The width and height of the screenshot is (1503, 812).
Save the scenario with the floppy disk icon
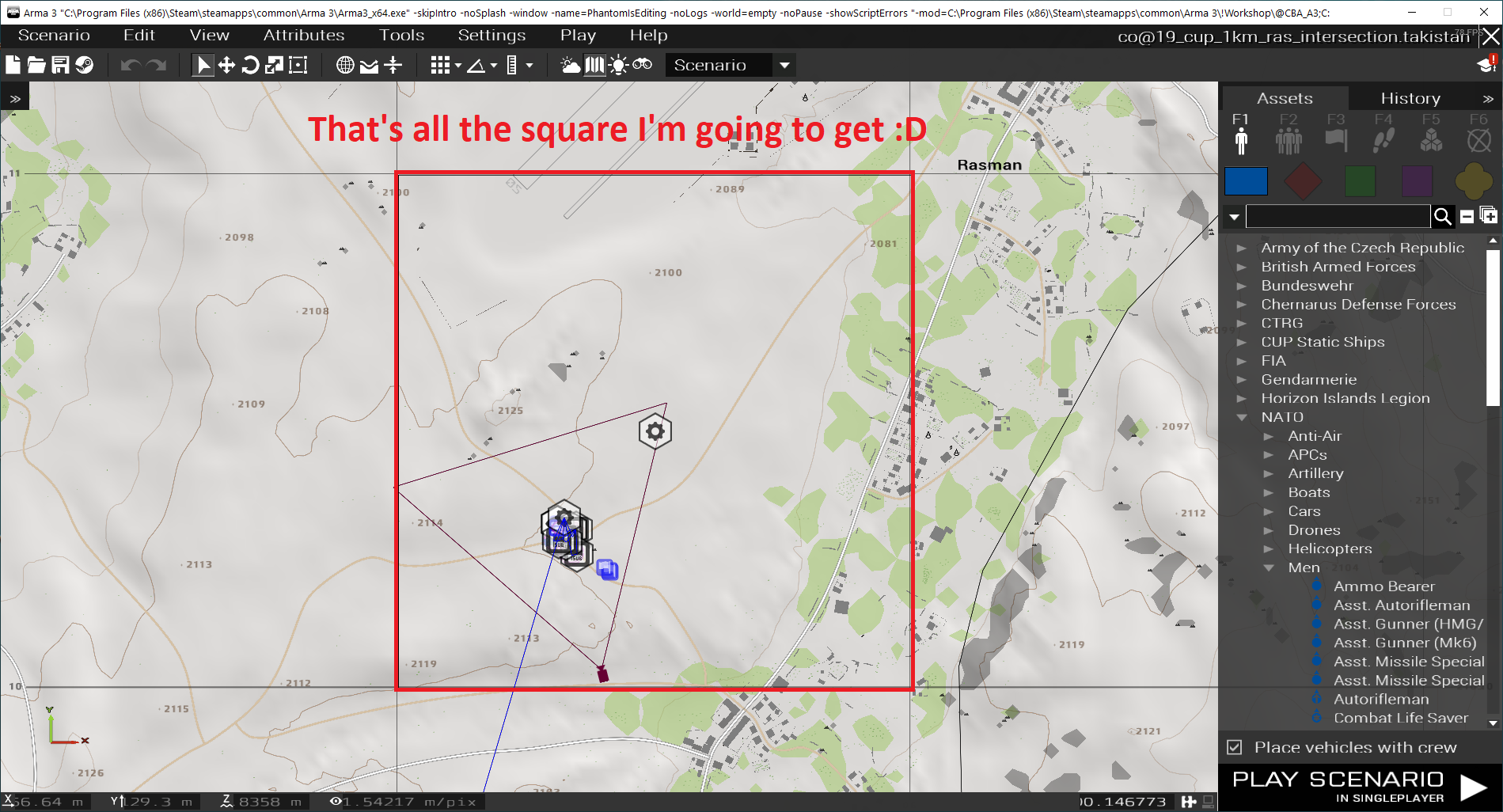click(60, 65)
